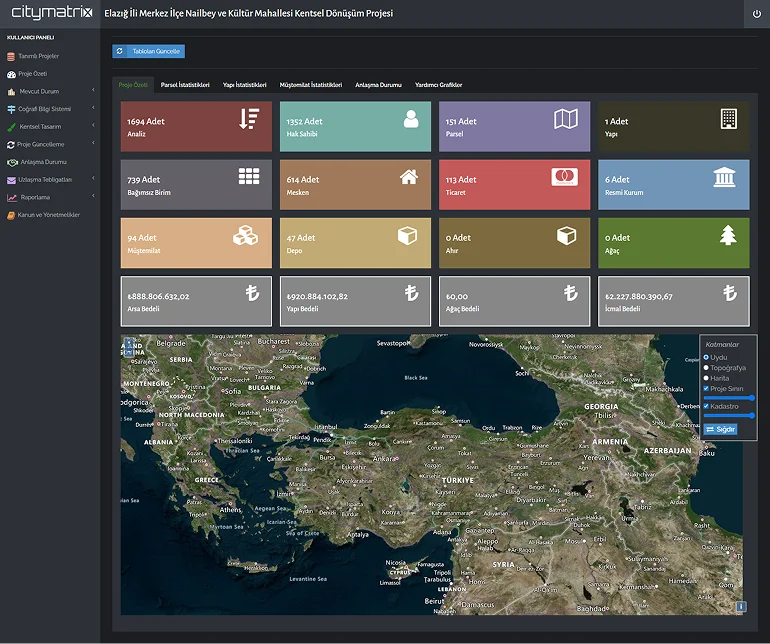Viewport: 770px width, 644px height.
Task: Click the Ağaç tree icon
Action: tap(727, 235)
